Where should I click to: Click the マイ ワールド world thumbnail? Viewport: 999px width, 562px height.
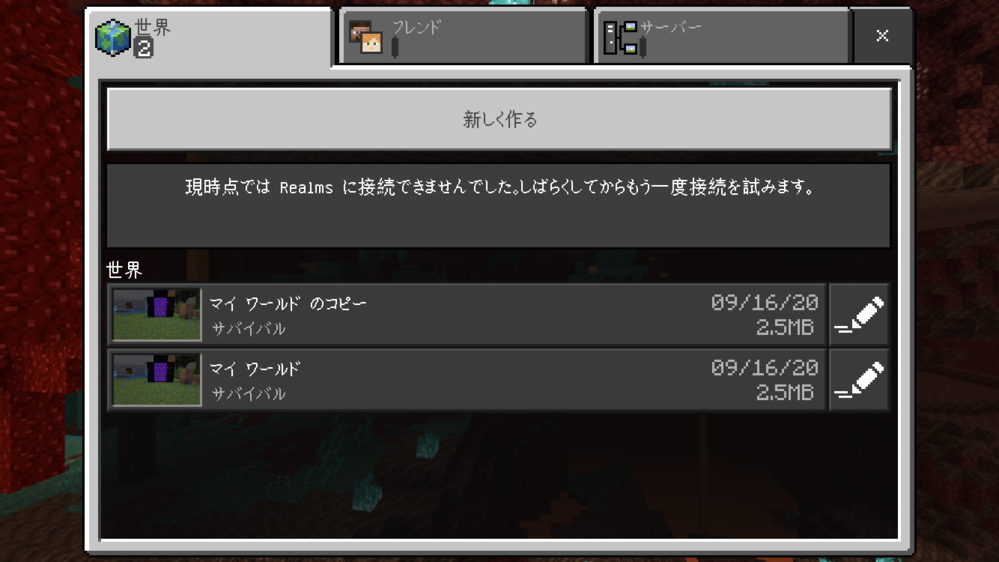coord(157,380)
